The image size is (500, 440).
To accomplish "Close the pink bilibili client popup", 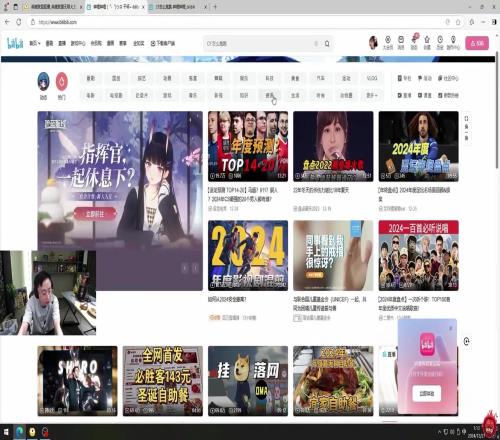I will coord(451,328).
